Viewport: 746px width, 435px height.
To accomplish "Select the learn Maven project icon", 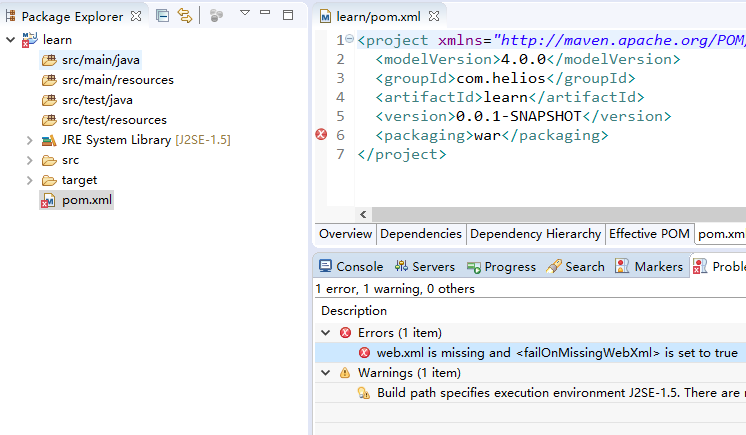I will pos(29,40).
